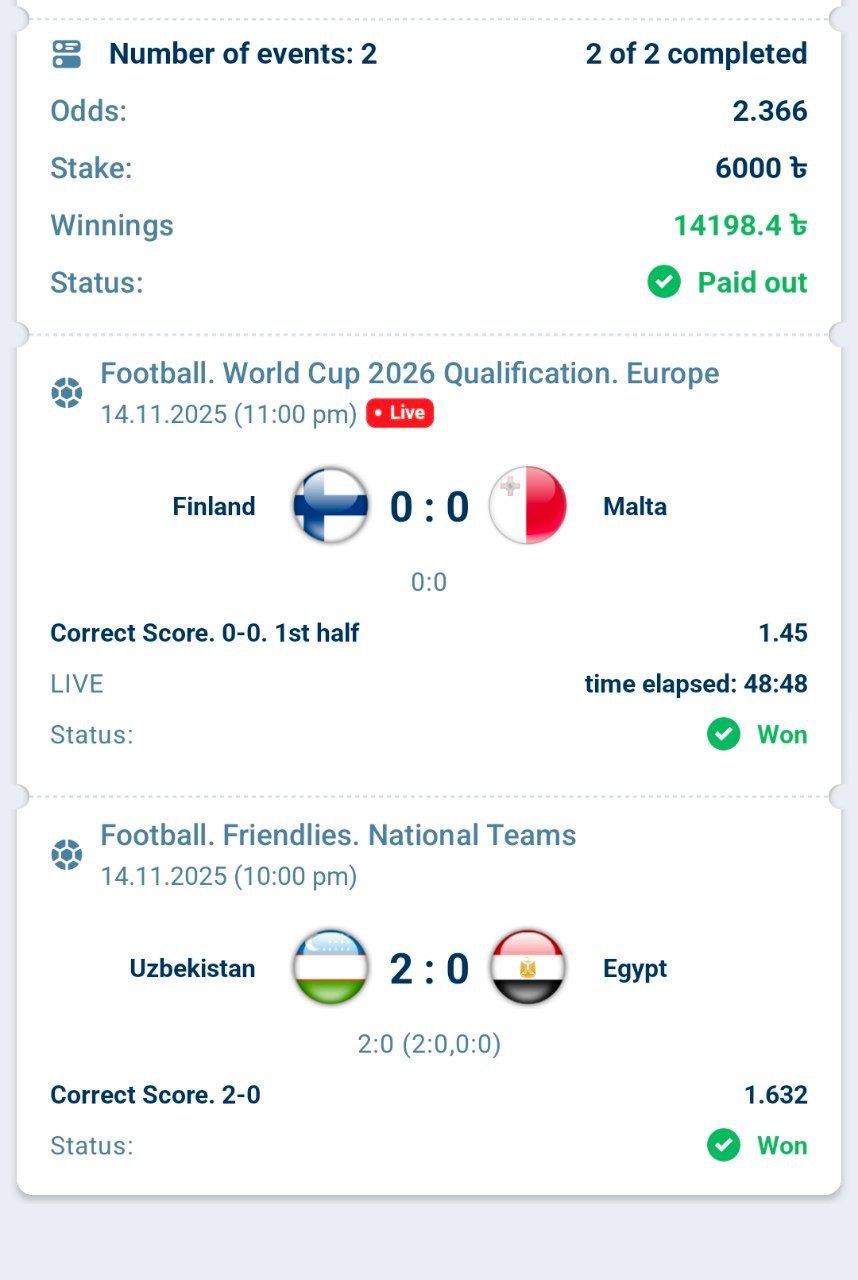Tap the Uzbekistan flag icon
Screen dimensions: 858x1280
point(331,968)
